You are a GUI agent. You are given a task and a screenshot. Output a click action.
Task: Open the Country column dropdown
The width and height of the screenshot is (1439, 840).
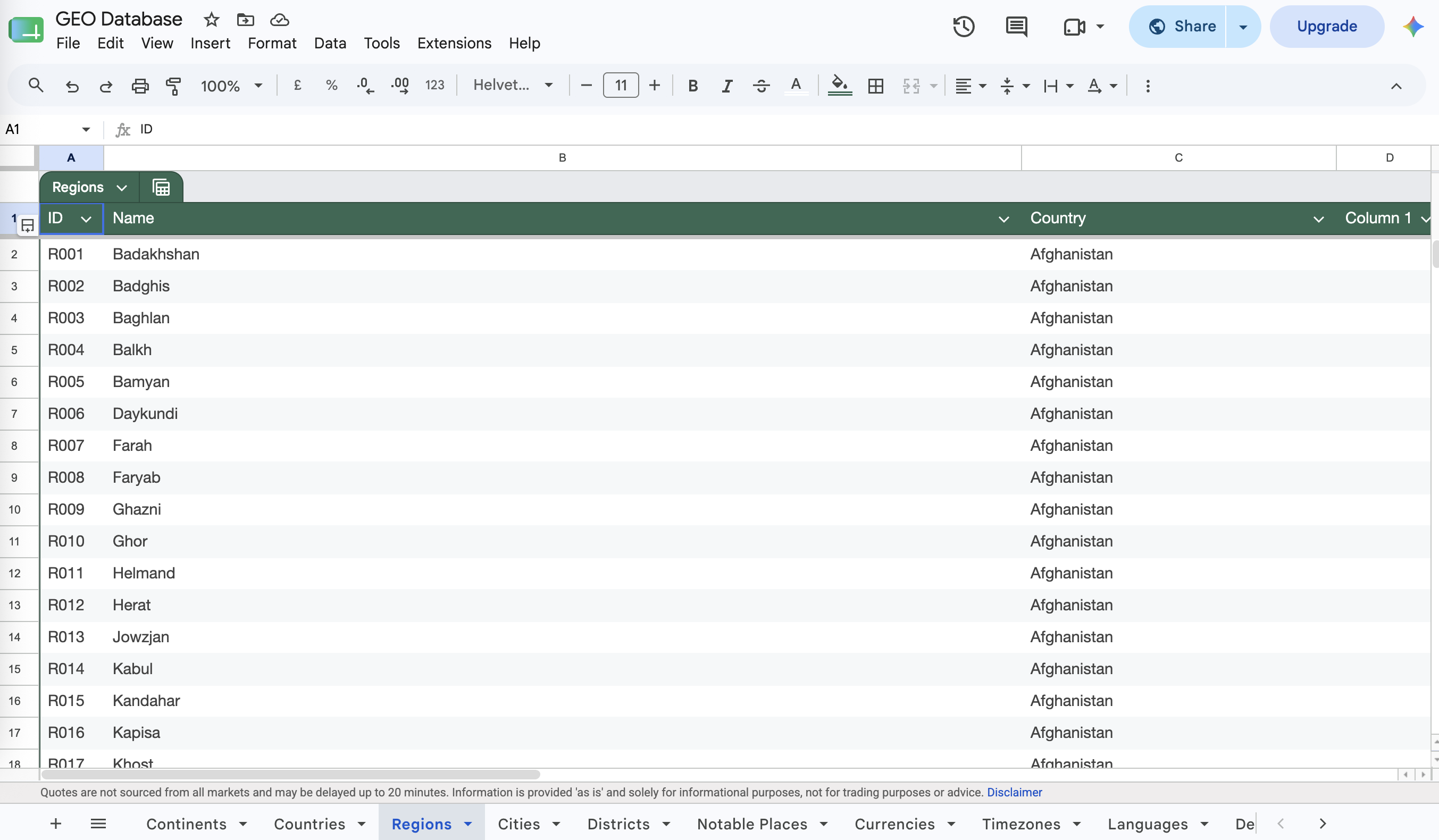tap(1318, 219)
